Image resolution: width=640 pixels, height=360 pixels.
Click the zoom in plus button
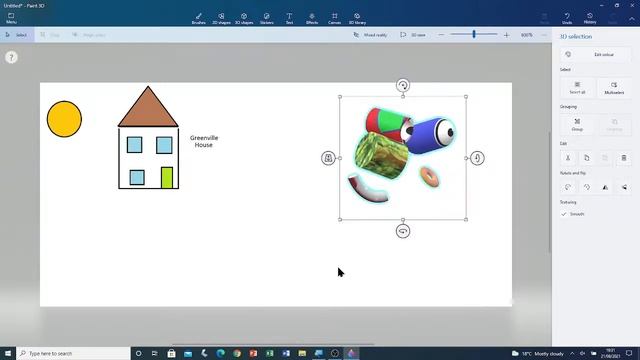[507, 35]
